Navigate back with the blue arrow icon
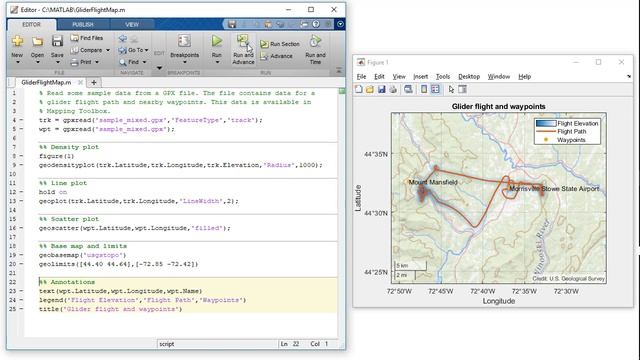The image size is (640, 360). (122, 39)
